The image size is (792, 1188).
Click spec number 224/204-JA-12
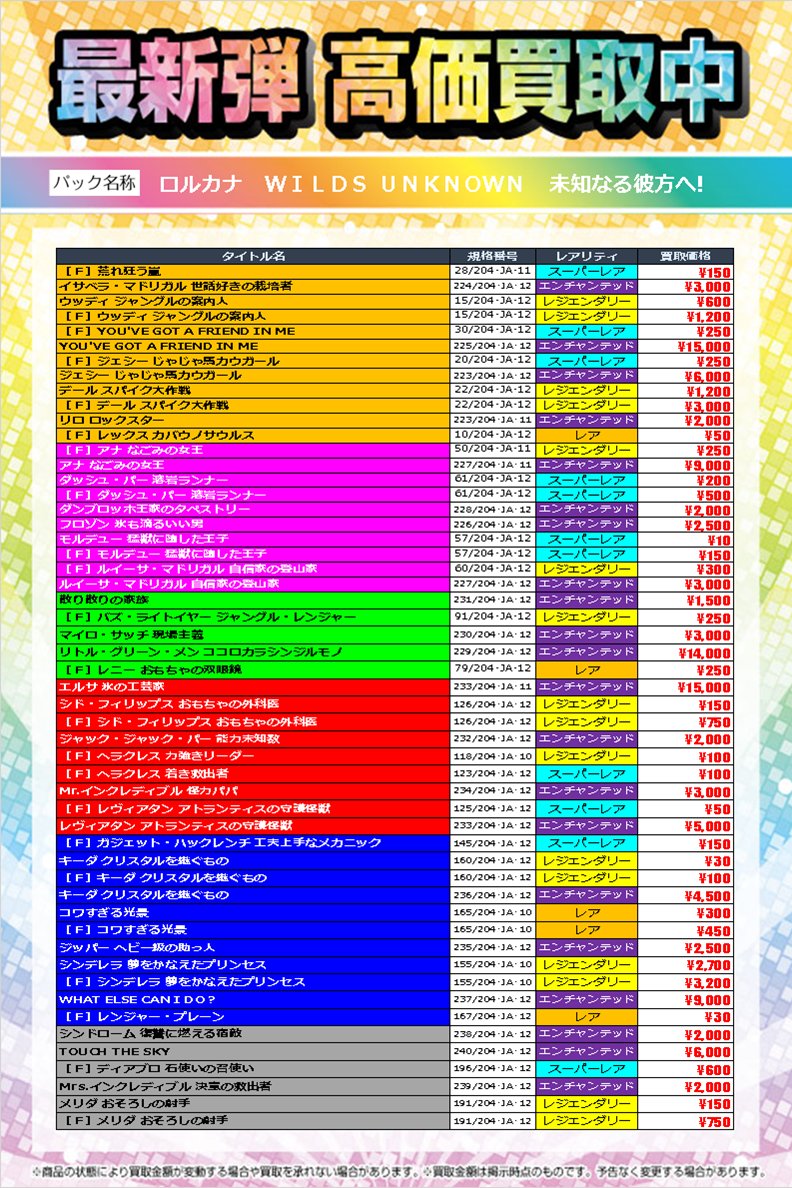tap(493, 286)
